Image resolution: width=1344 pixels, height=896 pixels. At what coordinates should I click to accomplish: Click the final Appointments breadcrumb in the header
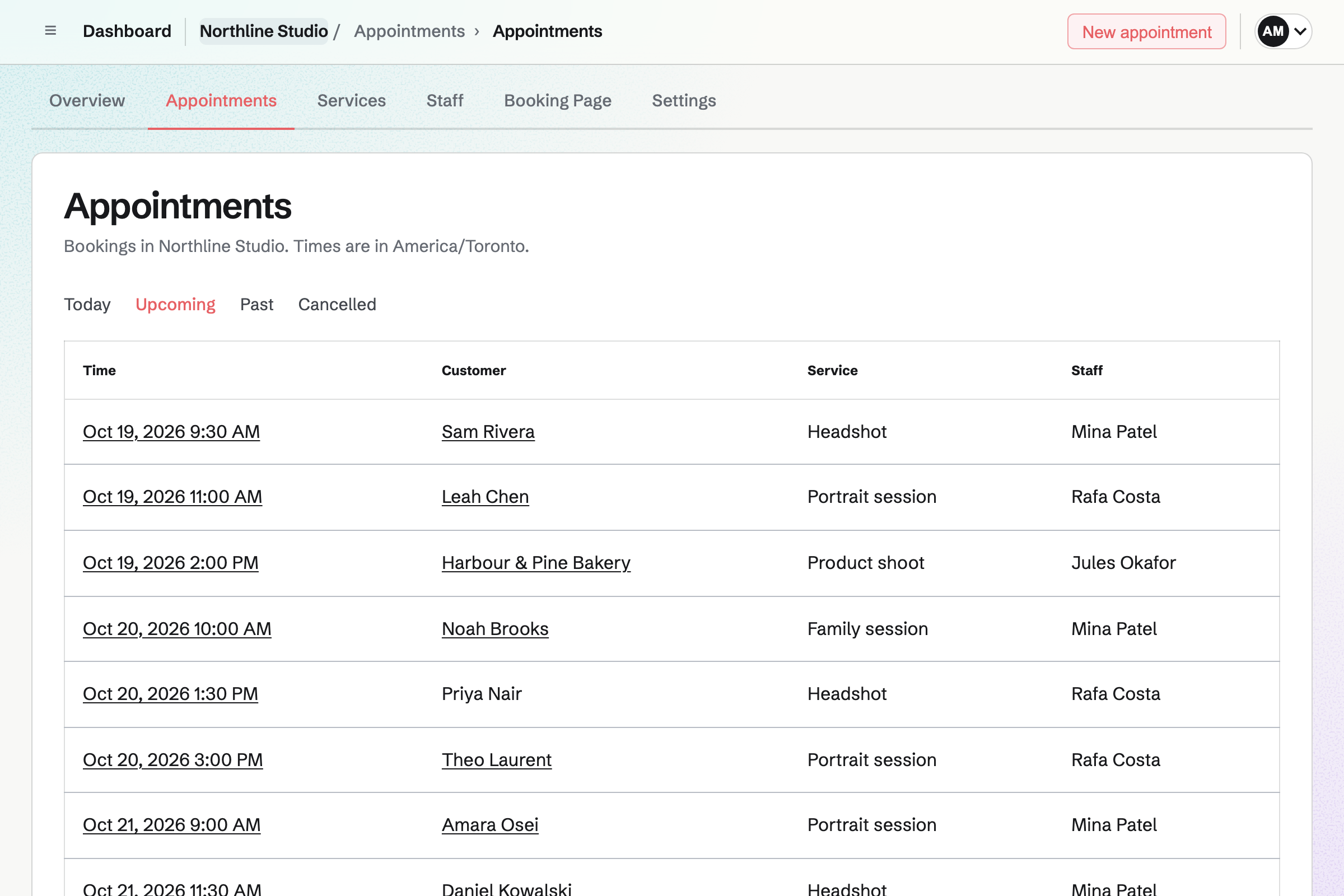[x=548, y=31]
